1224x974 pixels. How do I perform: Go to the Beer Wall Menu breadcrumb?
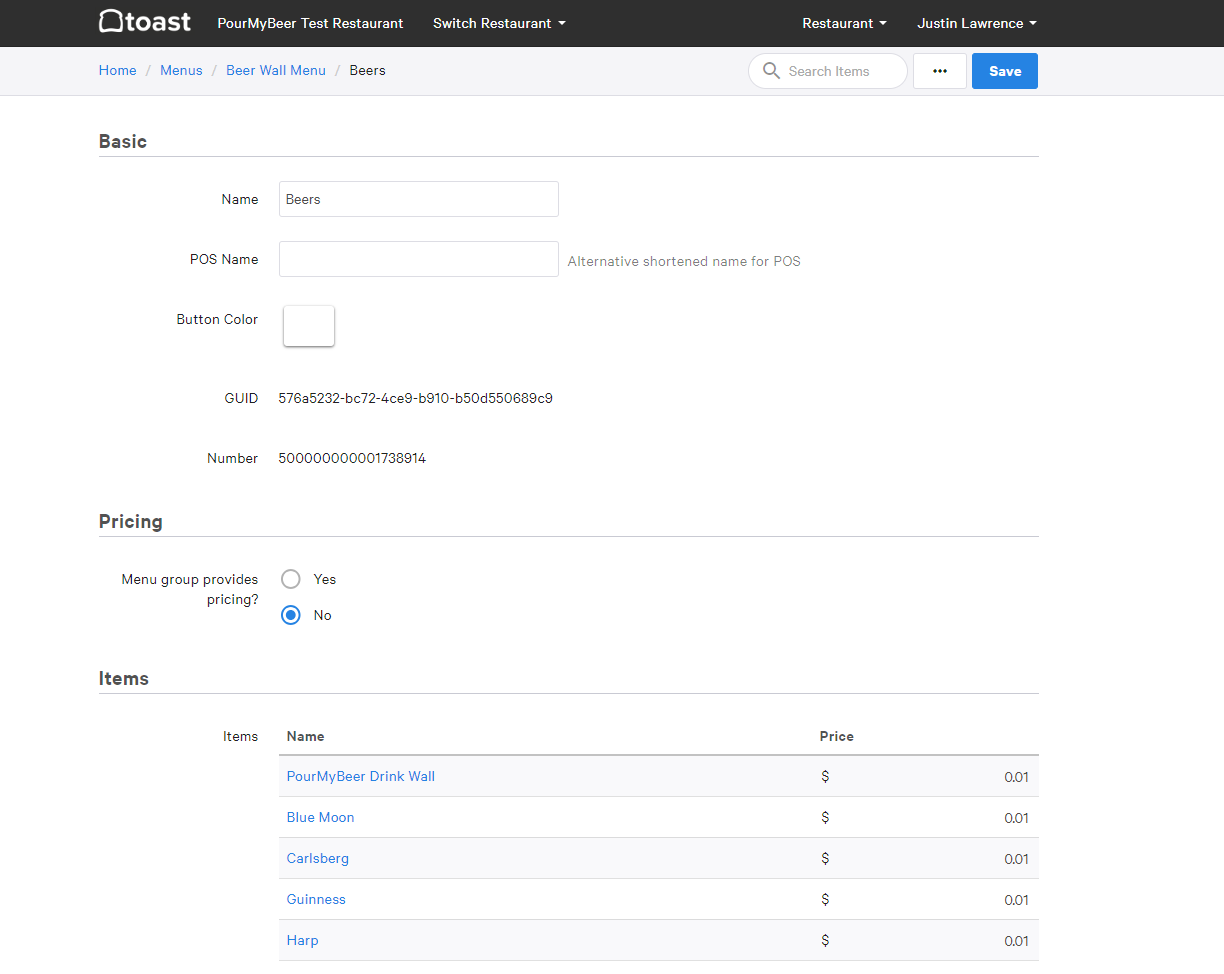pyautogui.click(x=276, y=71)
